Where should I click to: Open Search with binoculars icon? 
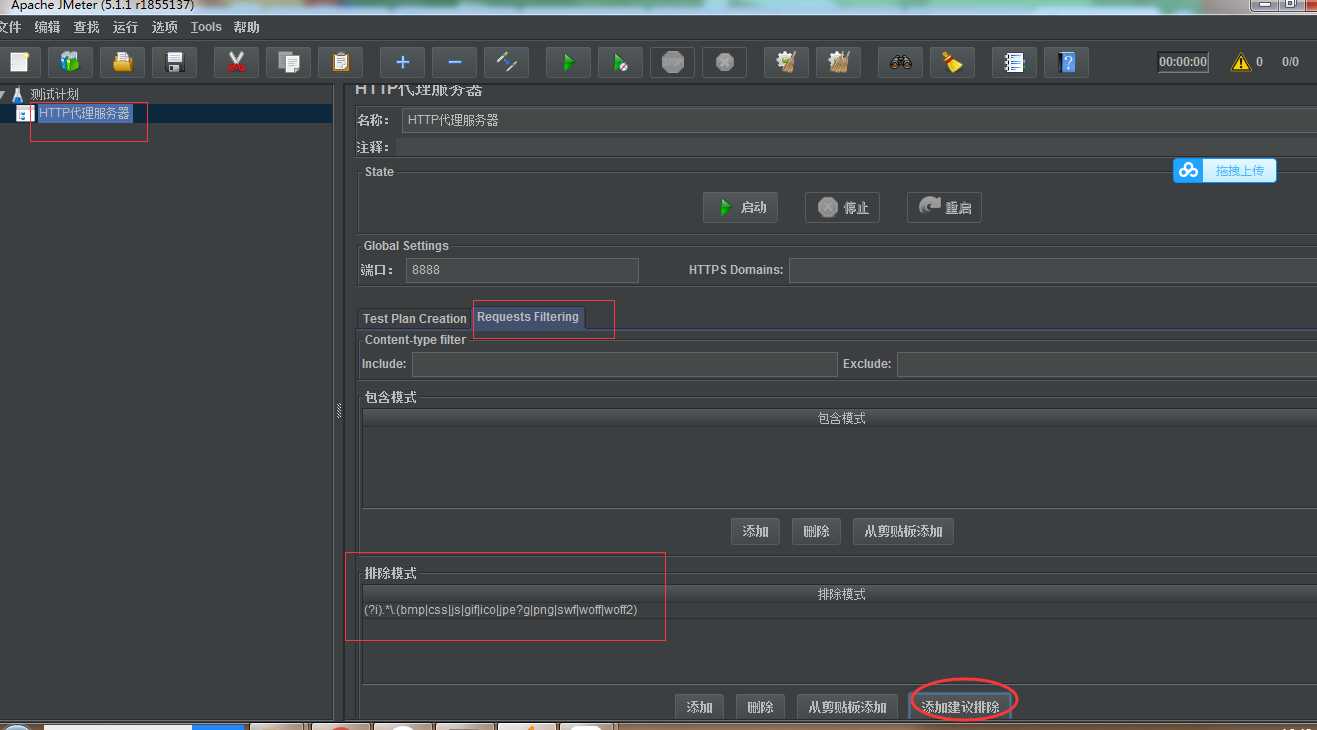tap(900, 62)
